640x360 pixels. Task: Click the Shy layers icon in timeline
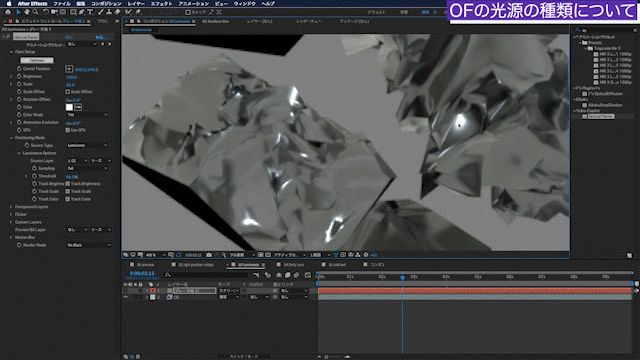click(279, 275)
